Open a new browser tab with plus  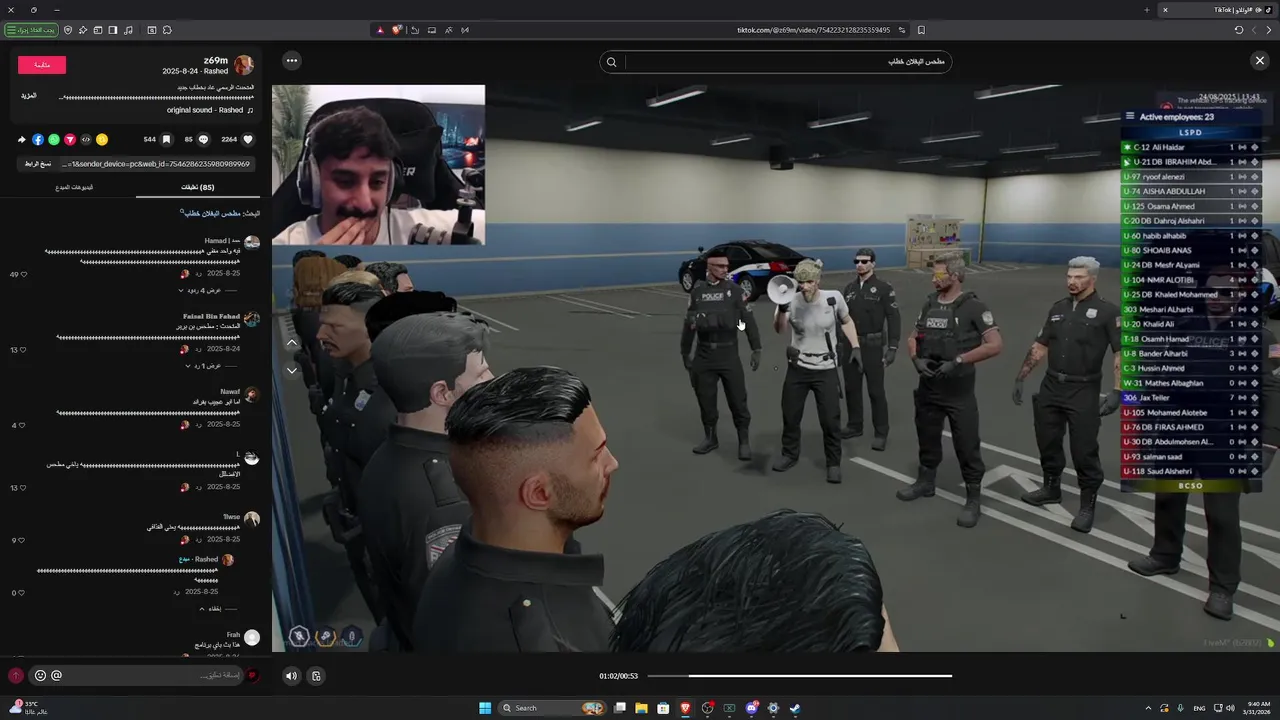(1147, 10)
